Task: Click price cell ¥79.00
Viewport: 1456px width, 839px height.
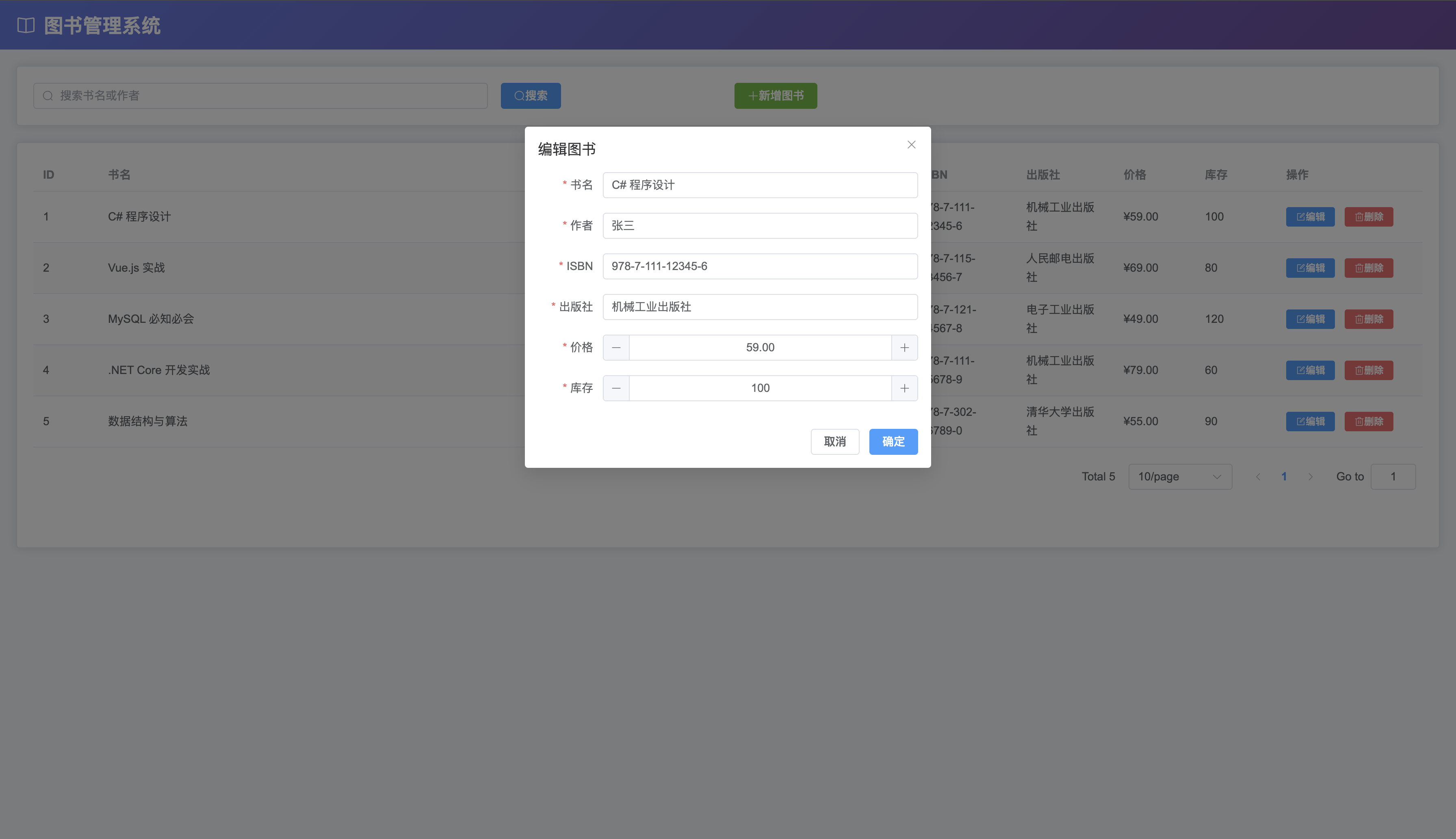Action: point(1140,370)
